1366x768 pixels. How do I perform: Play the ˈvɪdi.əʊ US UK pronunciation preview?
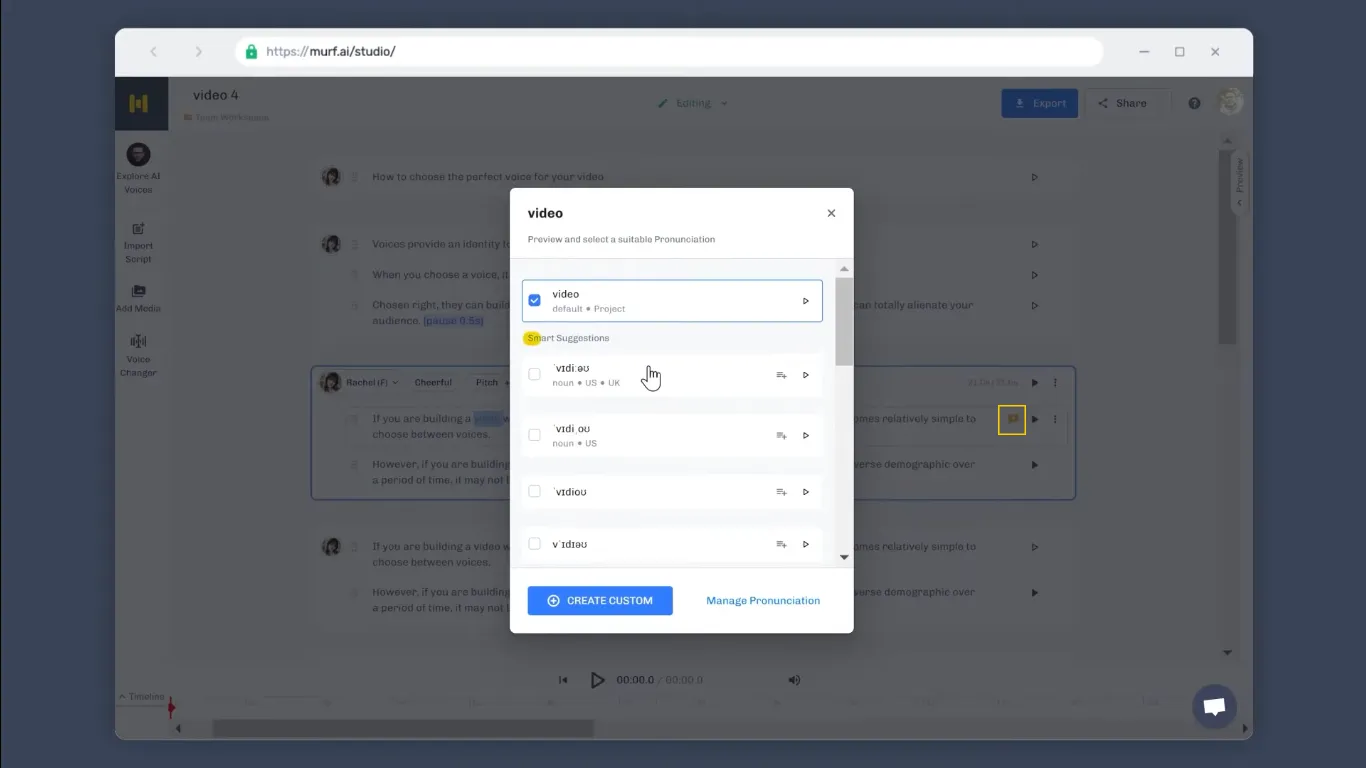pos(806,375)
